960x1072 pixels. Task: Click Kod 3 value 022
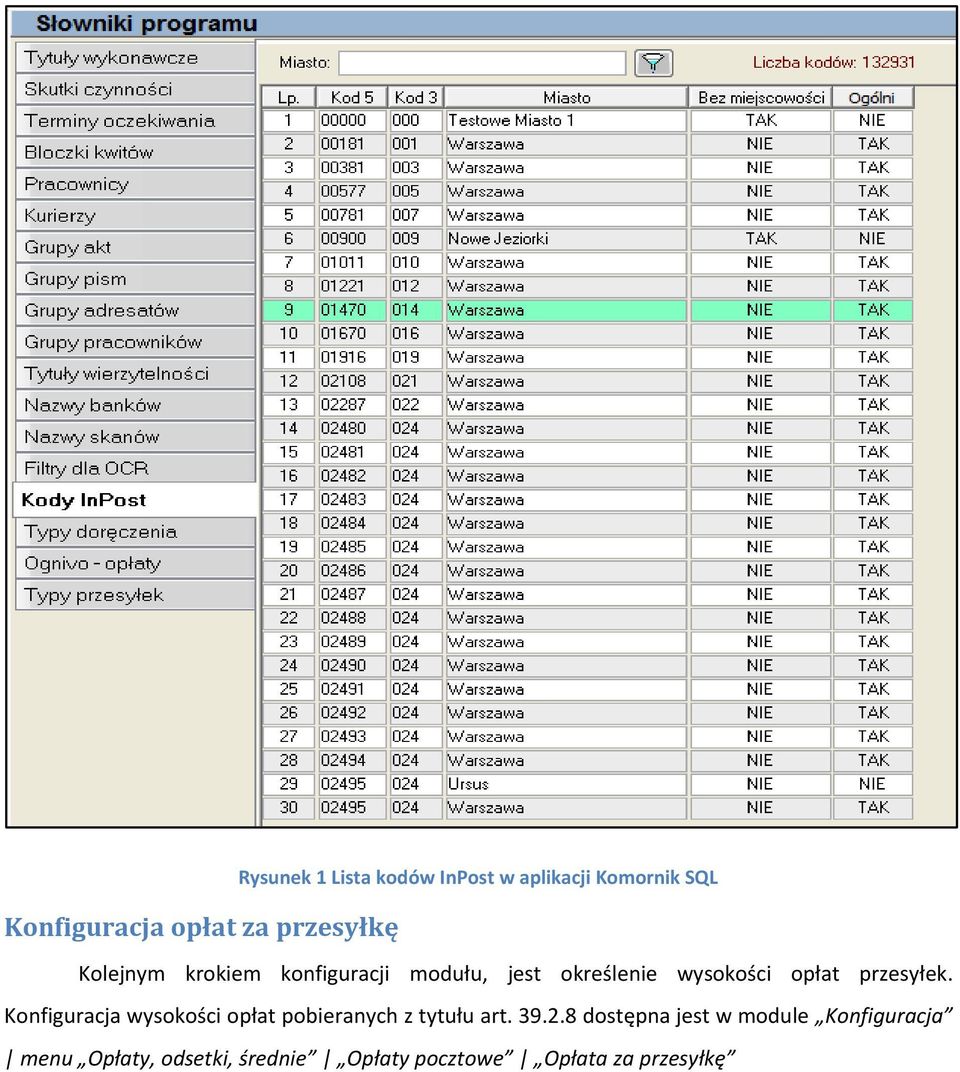[416, 405]
